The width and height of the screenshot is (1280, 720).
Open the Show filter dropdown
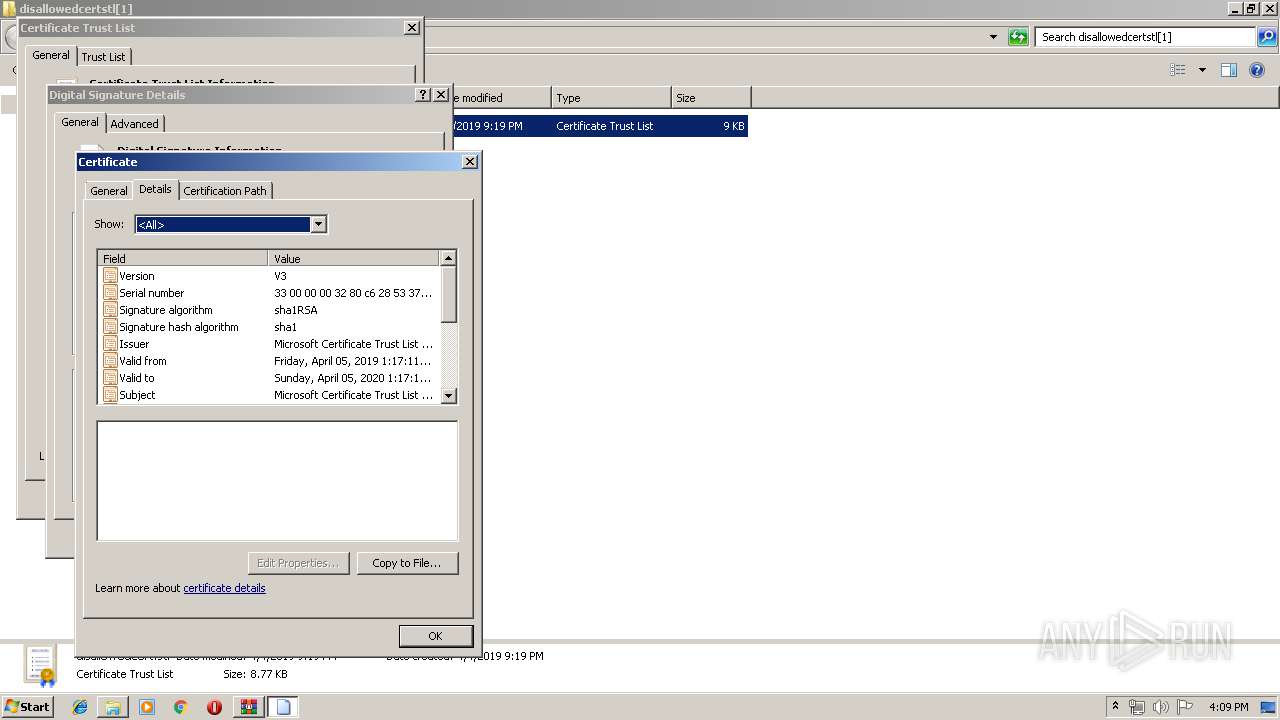(x=318, y=224)
